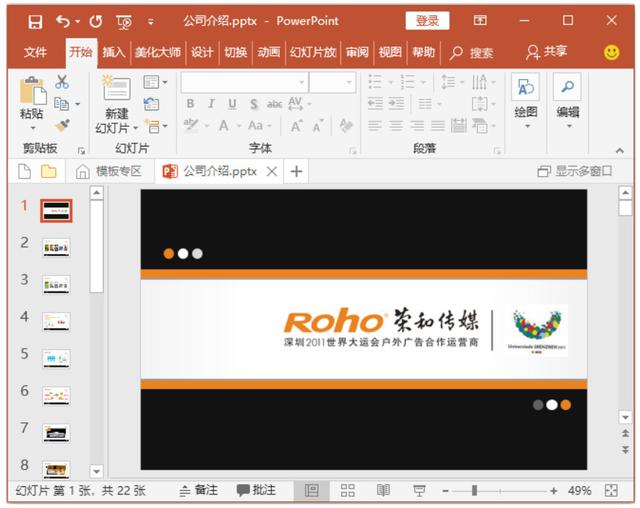Screen dimensions: 640x508
Task: Open Ribbon Display Options icon
Action: 480,20
